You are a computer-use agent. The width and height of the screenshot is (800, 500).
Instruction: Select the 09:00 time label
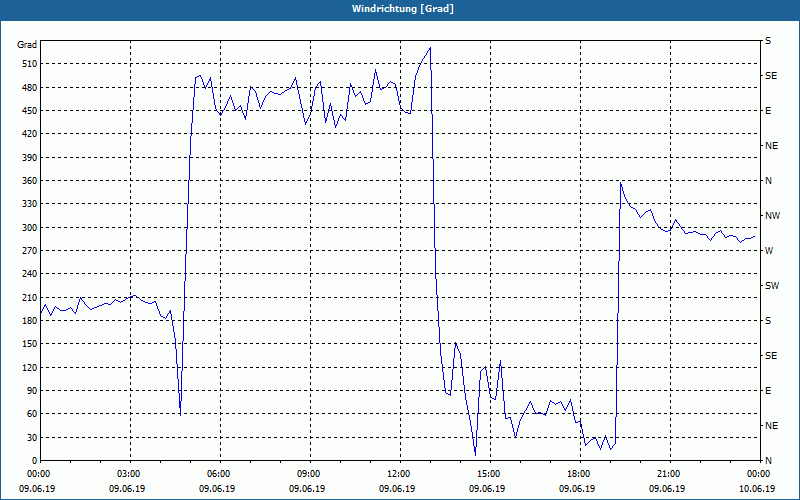click(309, 474)
